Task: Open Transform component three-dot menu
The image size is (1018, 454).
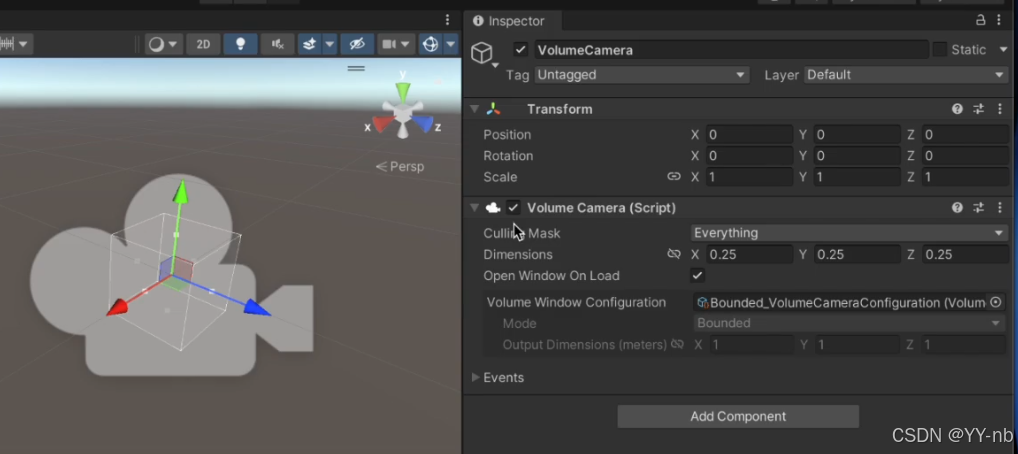Action: 1000,109
